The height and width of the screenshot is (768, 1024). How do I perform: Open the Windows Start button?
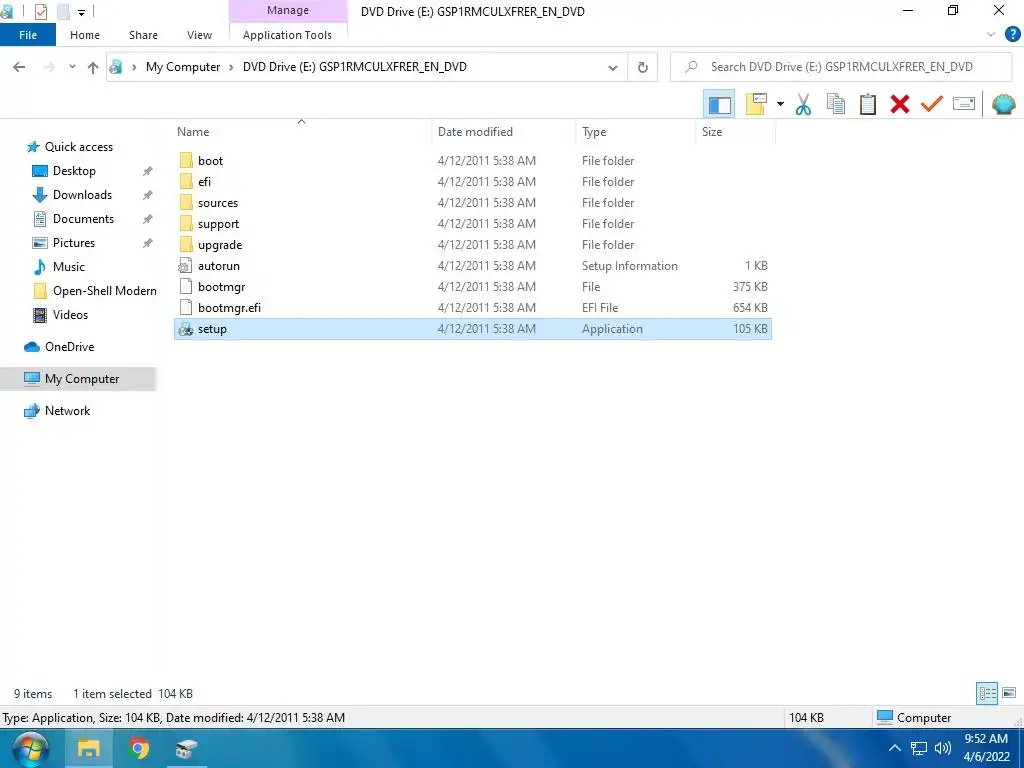pyautogui.click(x=31, y=748)
